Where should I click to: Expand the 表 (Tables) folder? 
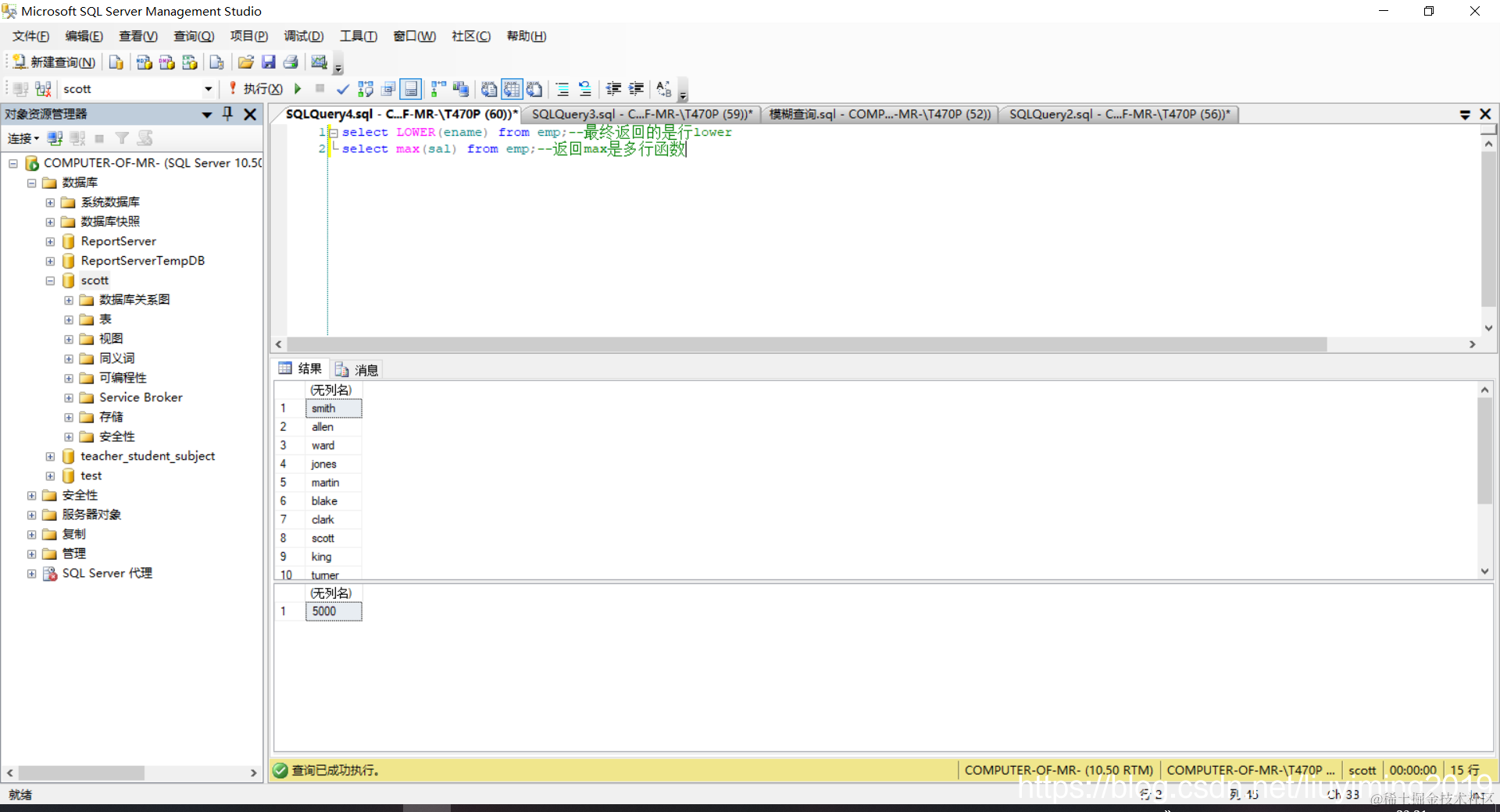pyautogui.click(x=69, y=319)
